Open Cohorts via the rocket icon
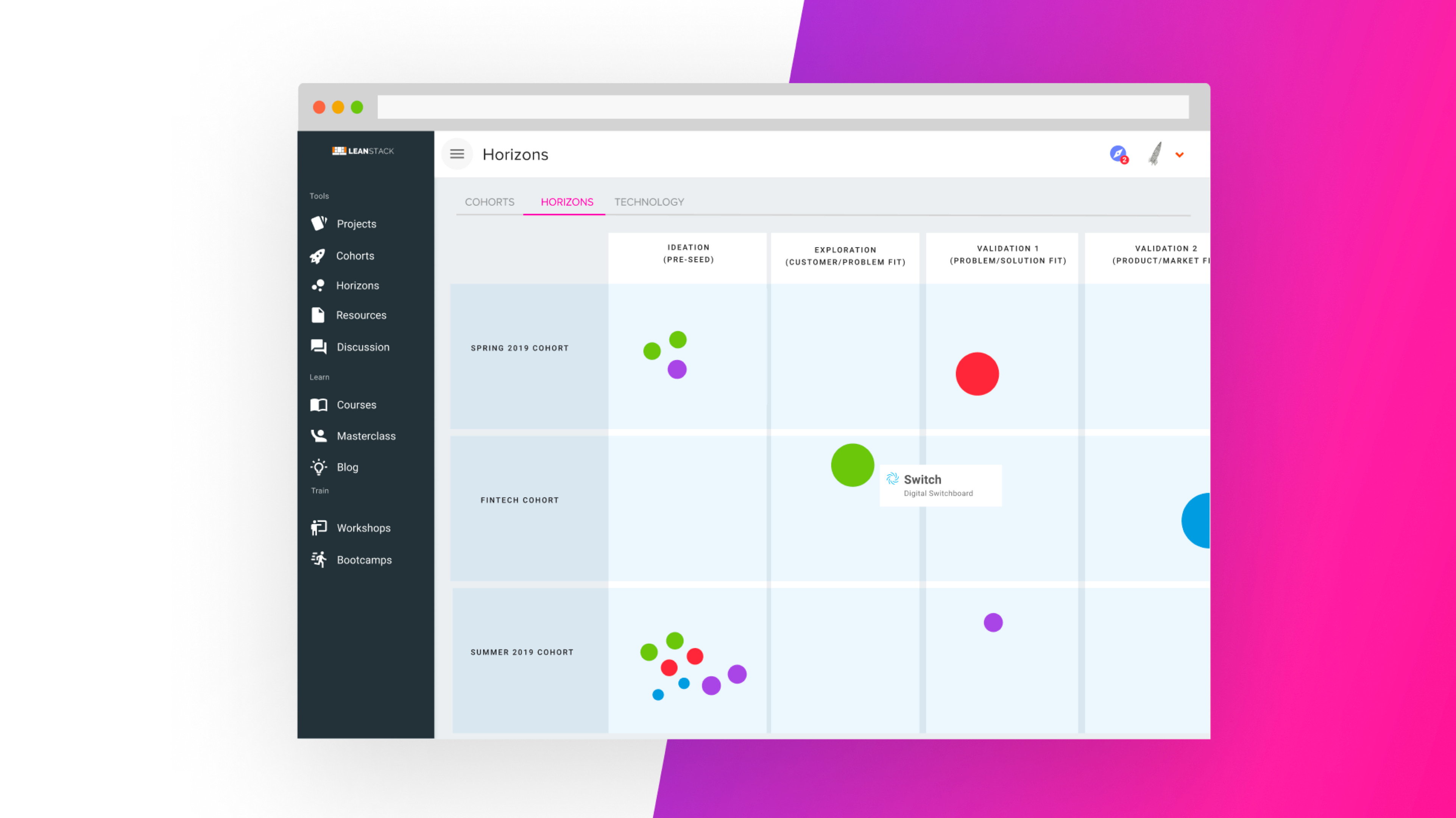The image size is (1456, 818). 318,256
